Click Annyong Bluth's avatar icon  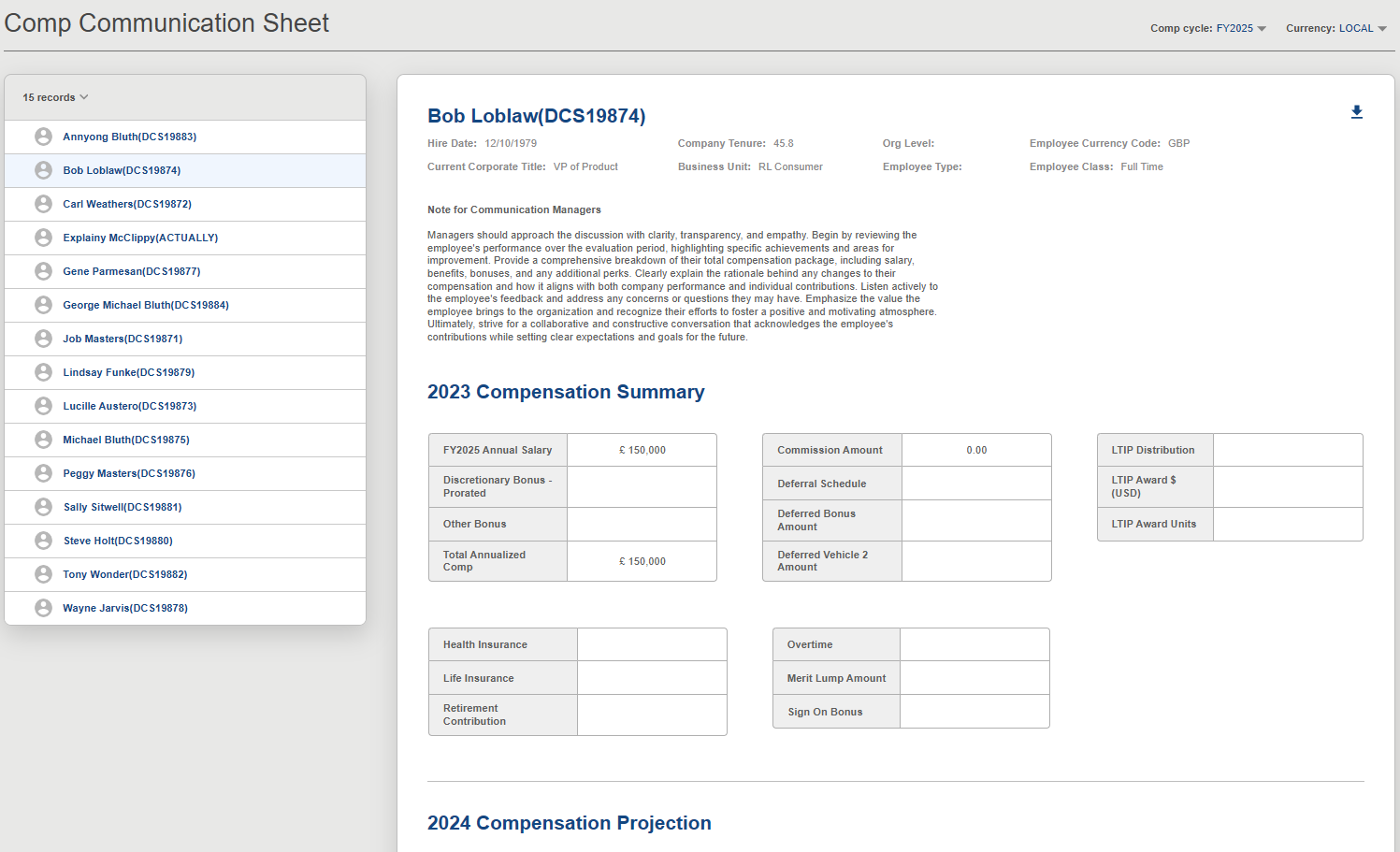pyautogui.click(x=43, y=136)
